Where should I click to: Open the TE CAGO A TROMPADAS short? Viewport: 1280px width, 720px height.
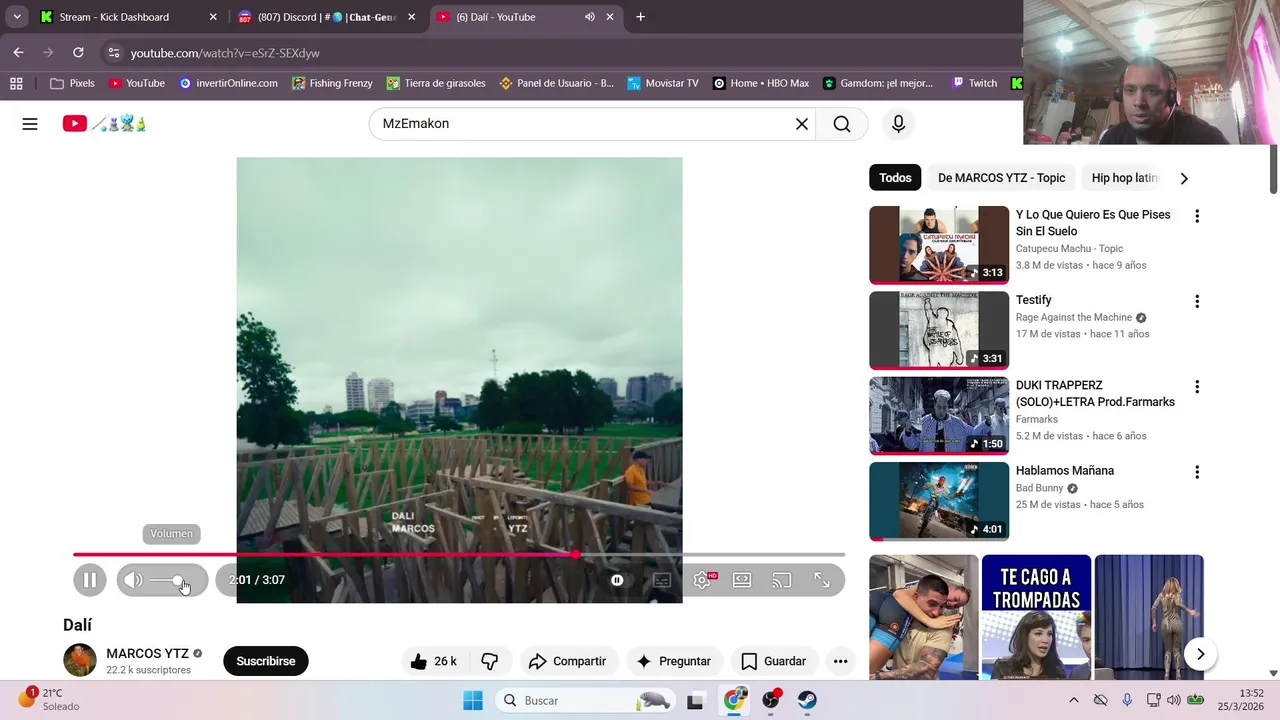point(1036,617)
